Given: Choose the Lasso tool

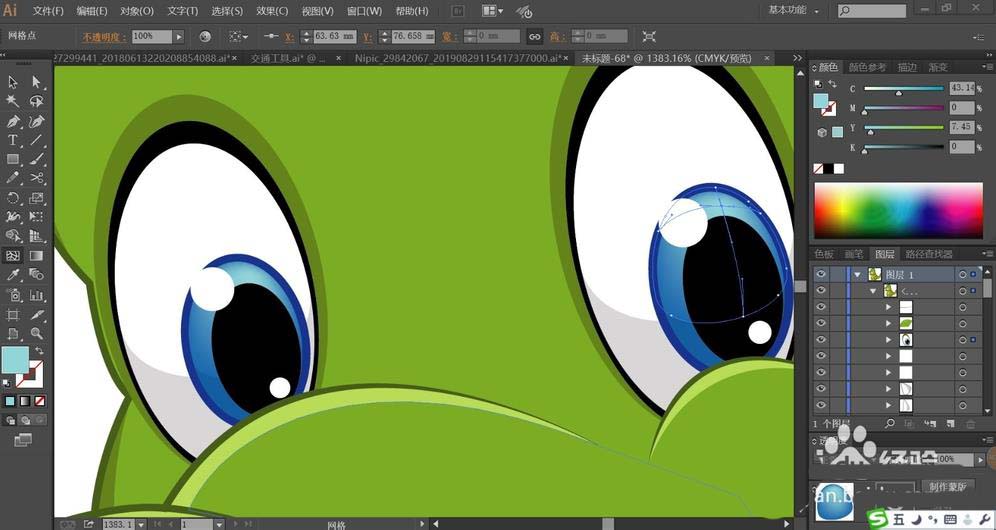Looking at the screenshot, I should tap(36, 101).
